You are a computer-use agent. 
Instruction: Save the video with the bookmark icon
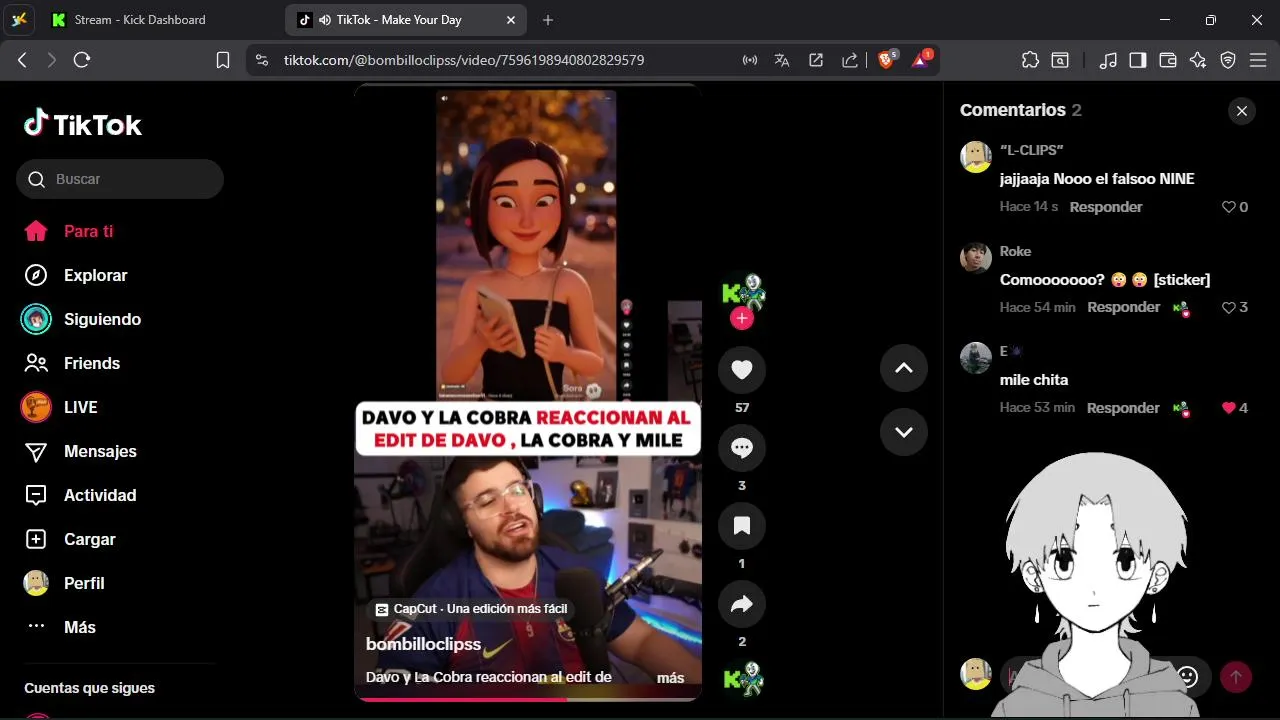click(x=742, y=526)
